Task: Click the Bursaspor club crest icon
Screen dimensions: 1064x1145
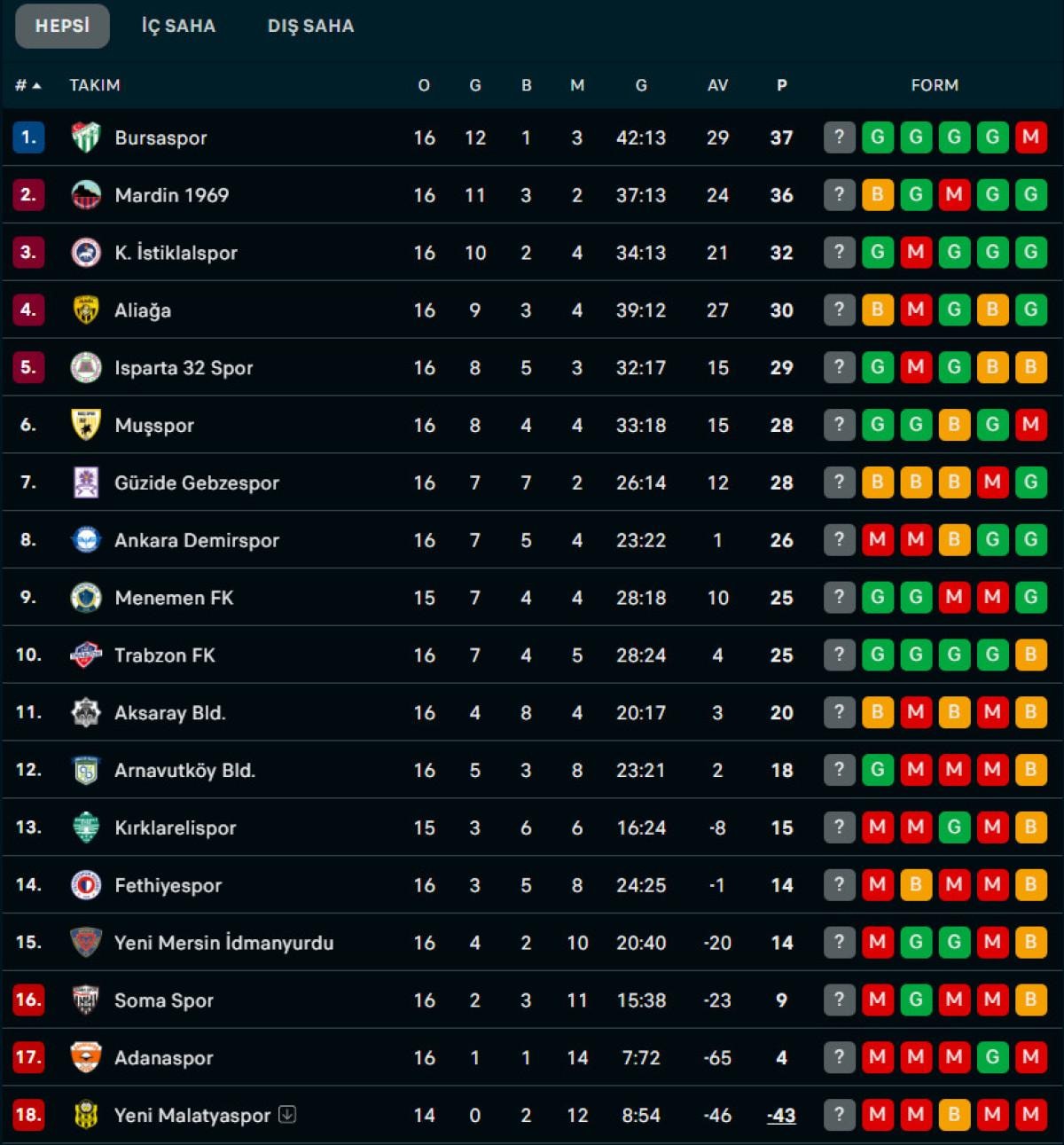Action: click(86, 137)
